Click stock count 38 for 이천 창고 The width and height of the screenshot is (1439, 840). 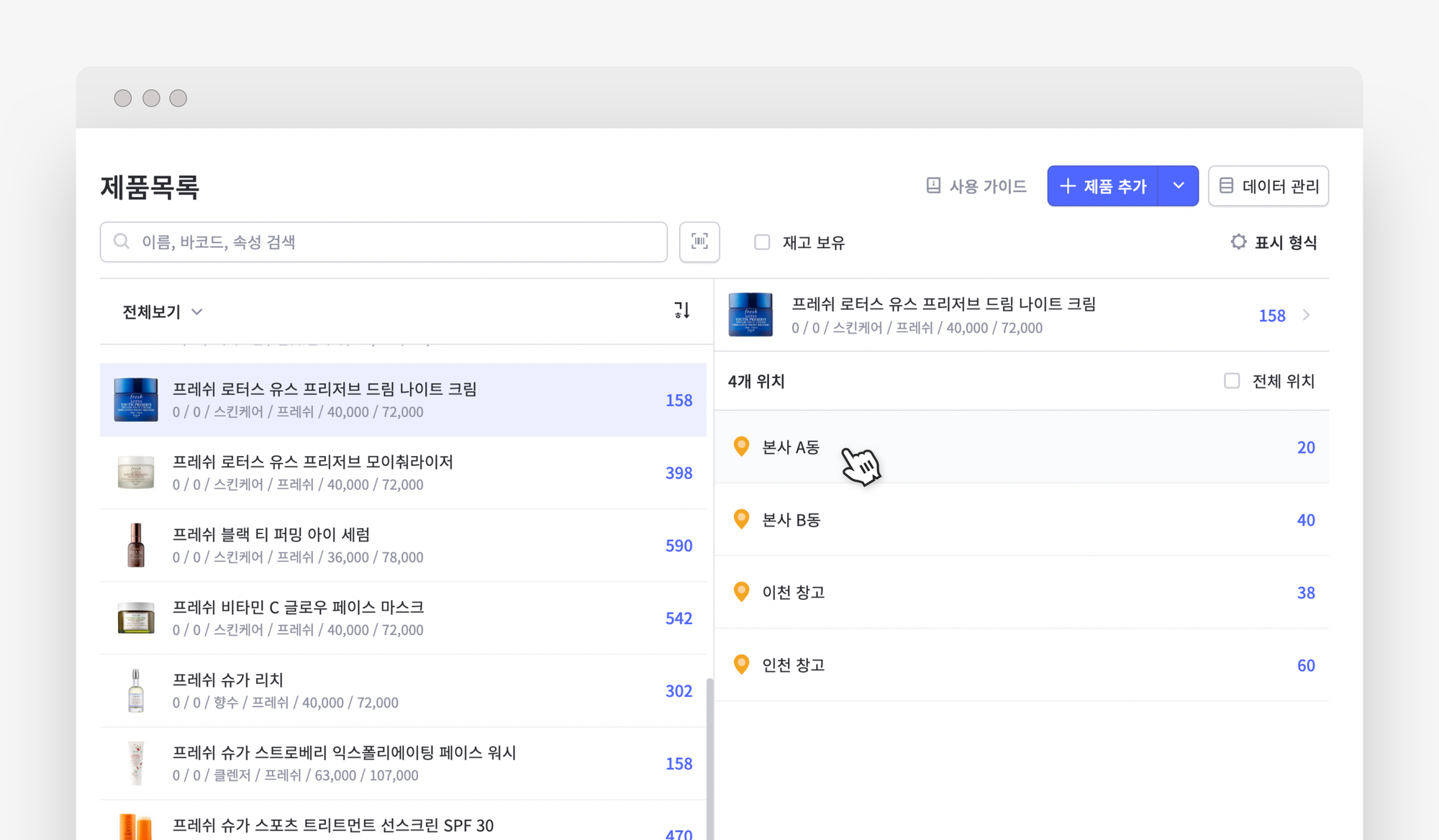click(x=1306, y=593)
